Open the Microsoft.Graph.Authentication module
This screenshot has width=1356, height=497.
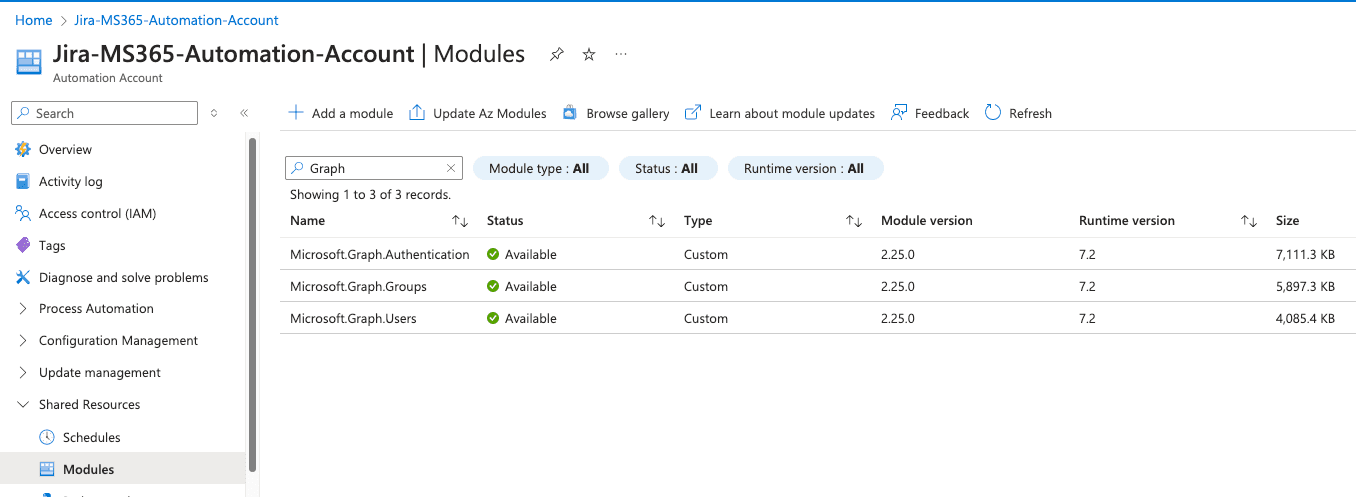click(x=380, y=254)
